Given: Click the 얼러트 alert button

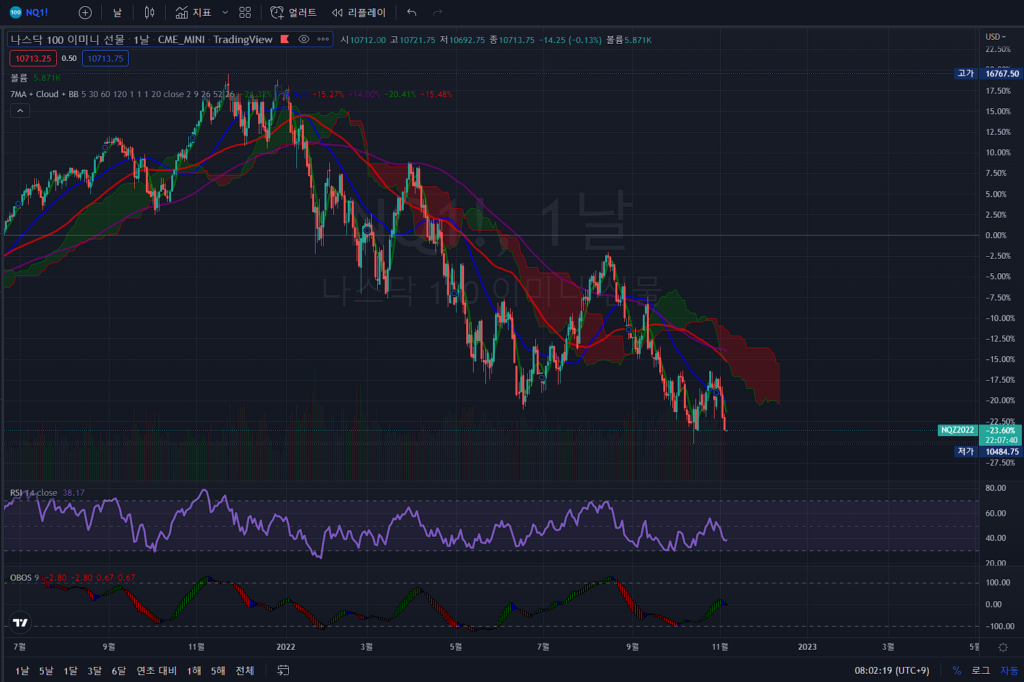Looking at the screenshot, I should 293,13.
